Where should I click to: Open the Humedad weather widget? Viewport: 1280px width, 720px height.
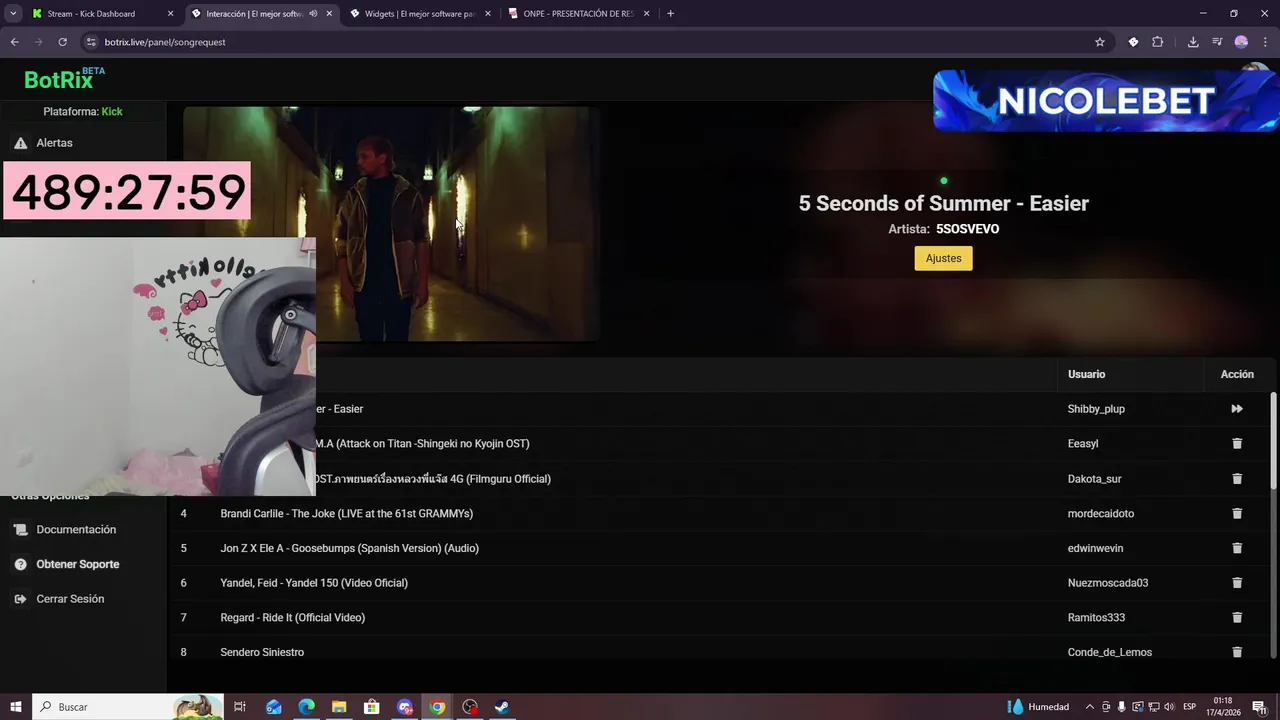(1039, 707)
